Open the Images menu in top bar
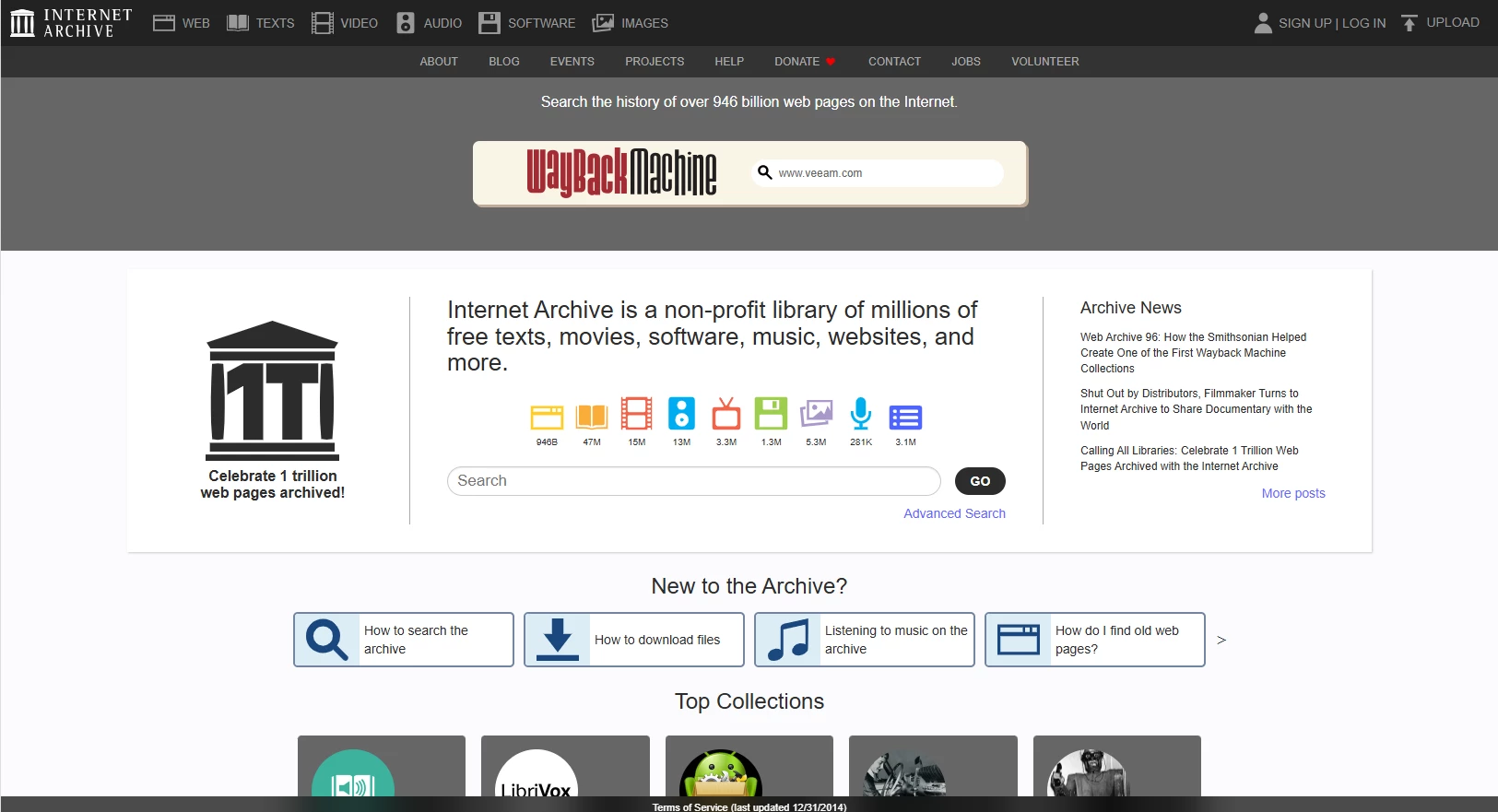This screenshot has width=1498, height=812. (x=631, y=23)
